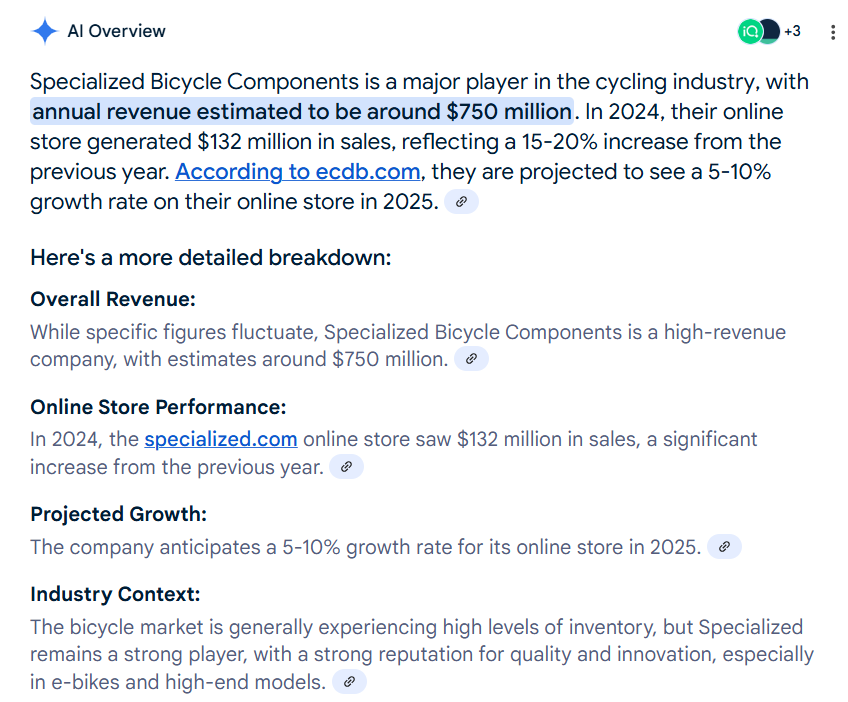Screen dimensions: 848x702
Task: Click the blue AI Overview sparkle icon
Action: 44,31
